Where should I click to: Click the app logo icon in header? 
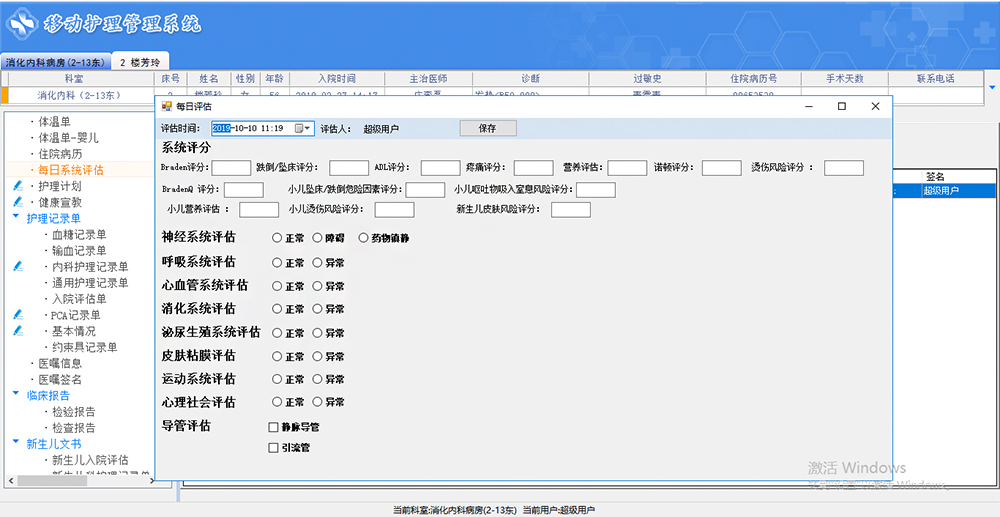pyautogui.click(x=22, y=25)
